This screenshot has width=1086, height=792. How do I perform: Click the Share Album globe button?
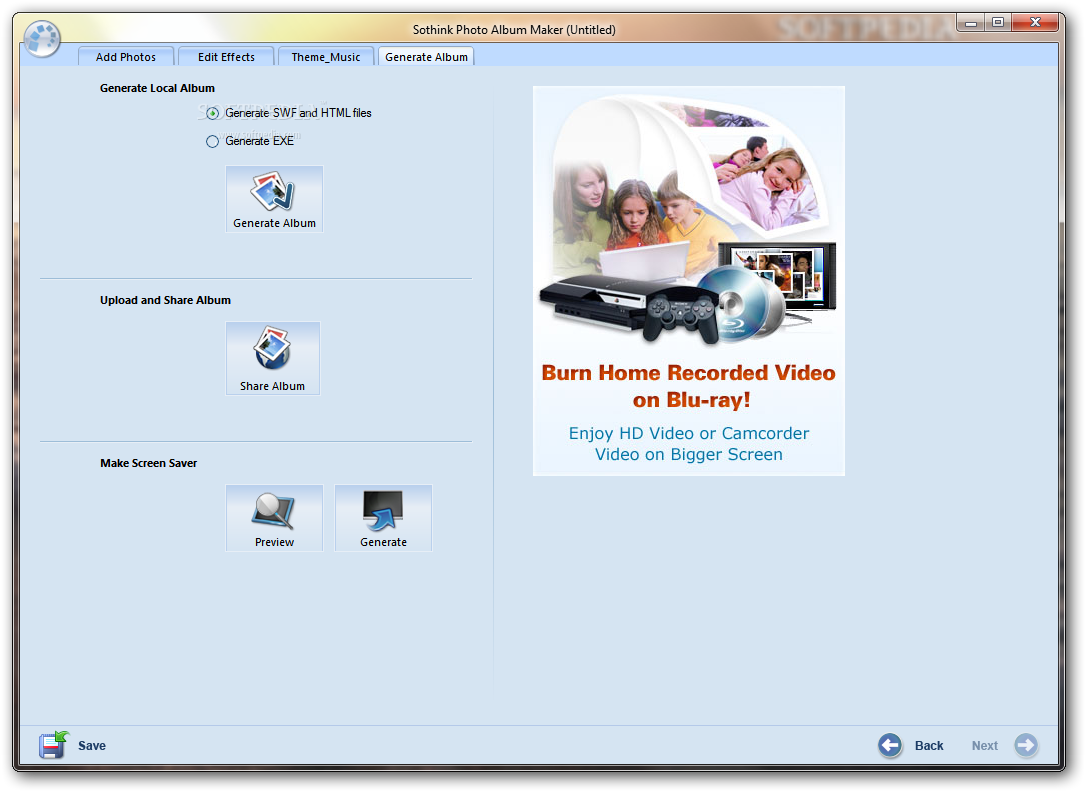tap(273, 359)
